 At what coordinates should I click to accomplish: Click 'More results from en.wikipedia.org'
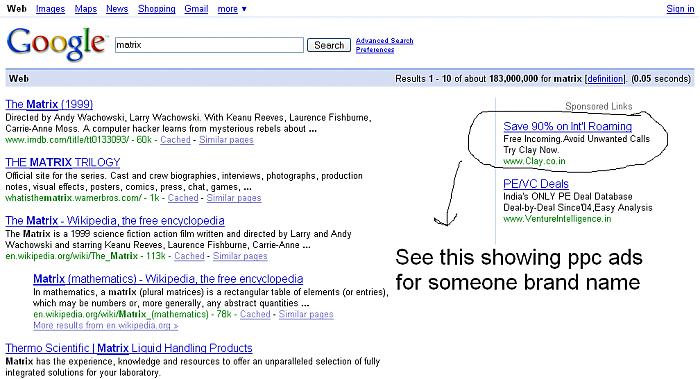click(x=106, y=325)
